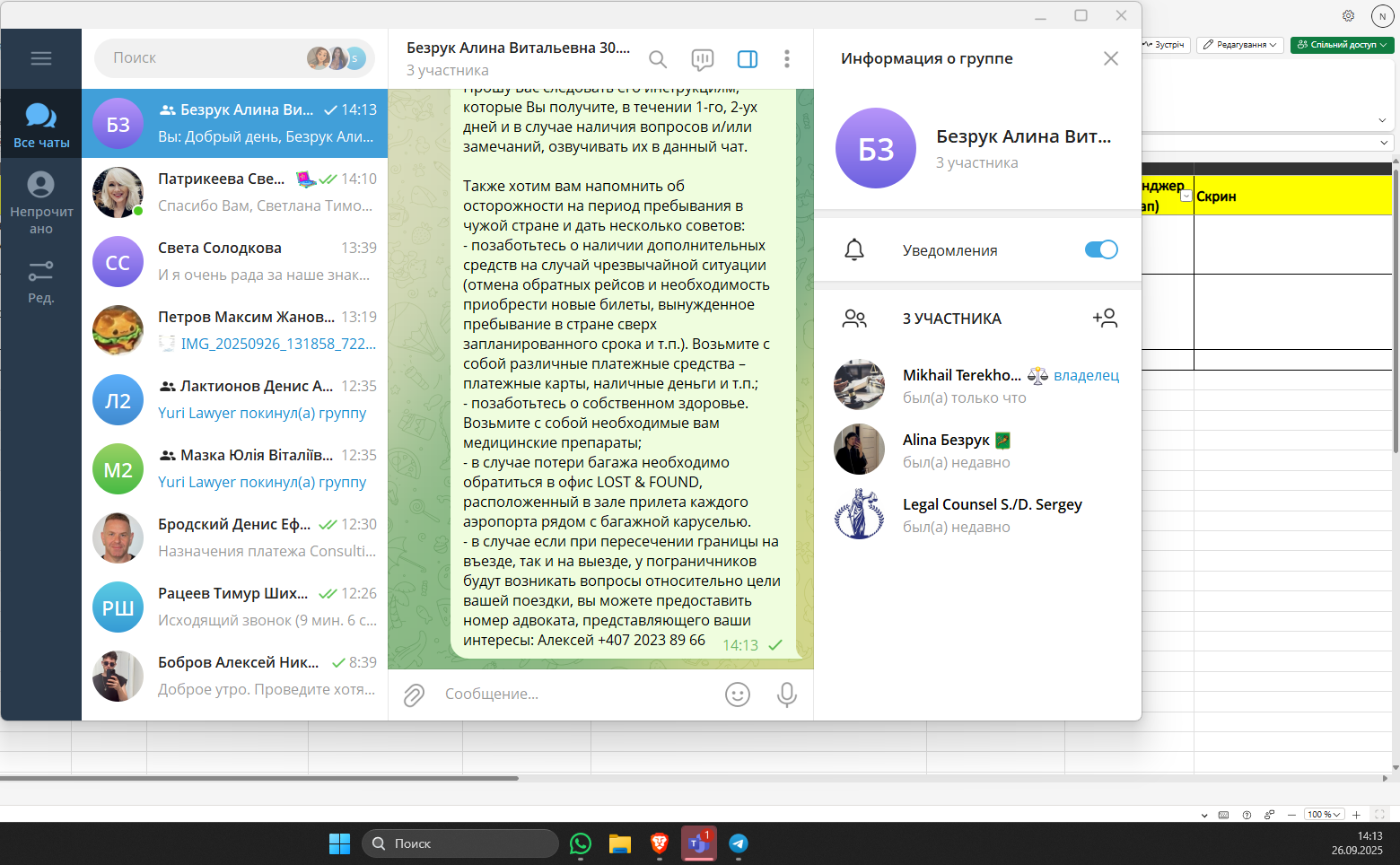Open Microsoft Teams from the taskbar
1400x865 pixels.
[x=699, y=843]
